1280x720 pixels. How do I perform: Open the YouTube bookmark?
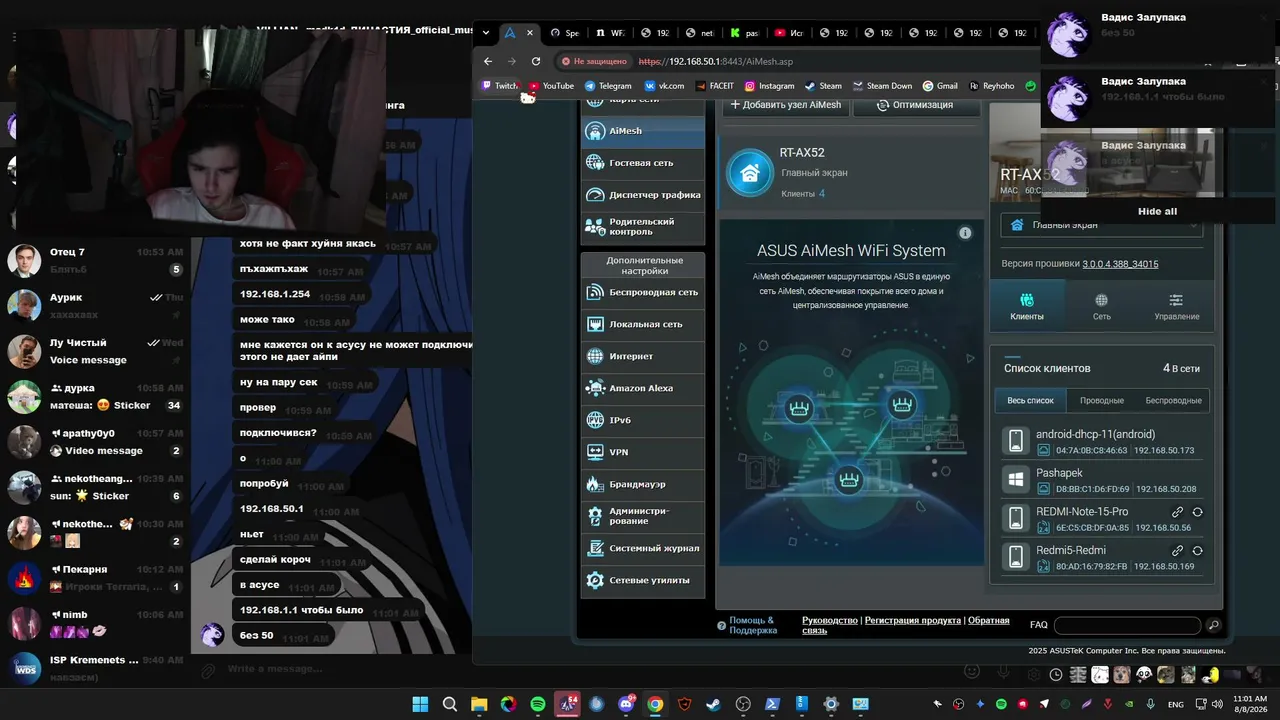[551, 86]
